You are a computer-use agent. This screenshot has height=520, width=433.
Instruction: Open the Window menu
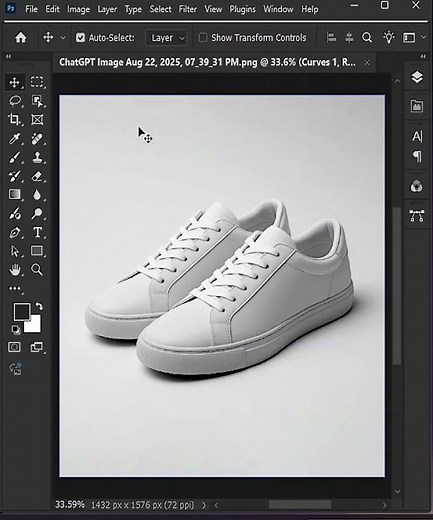[278, 9]
